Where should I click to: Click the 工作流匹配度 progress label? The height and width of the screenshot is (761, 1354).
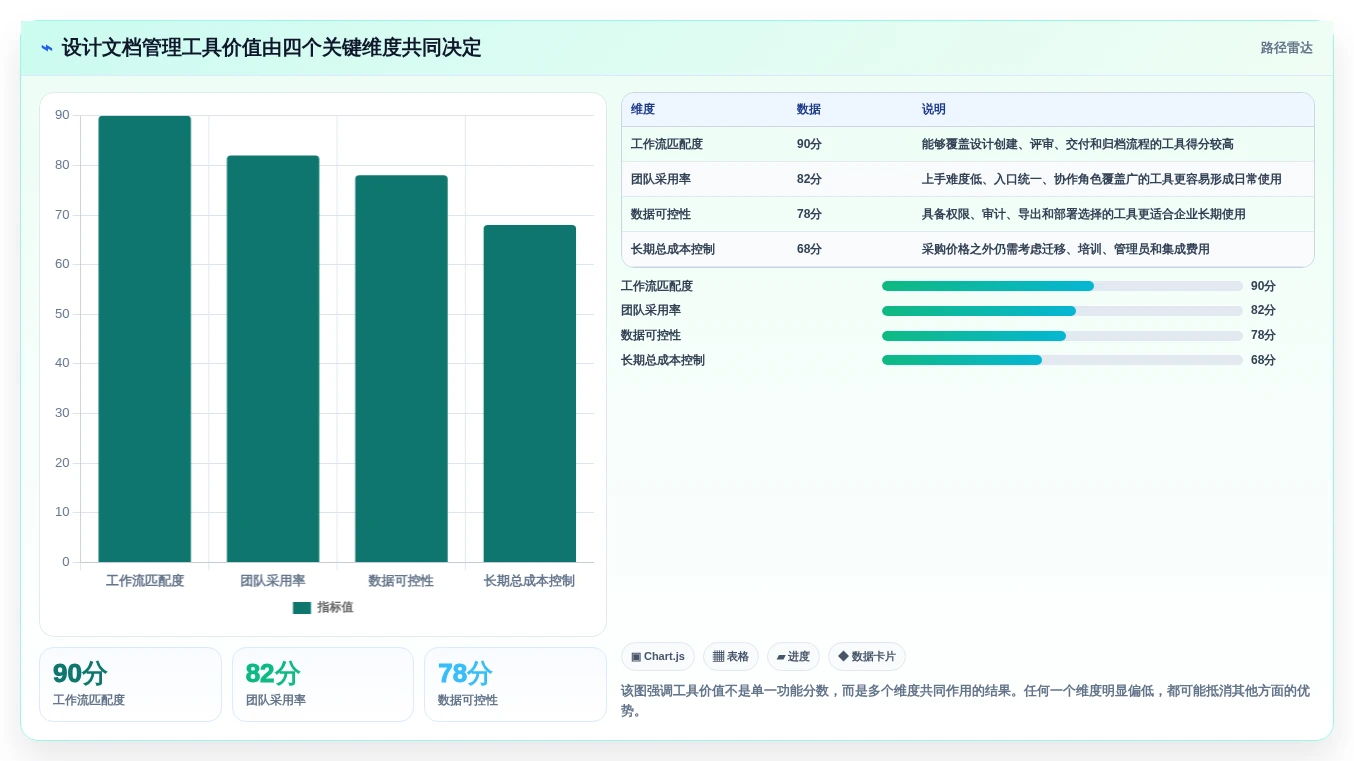point(657,286)
